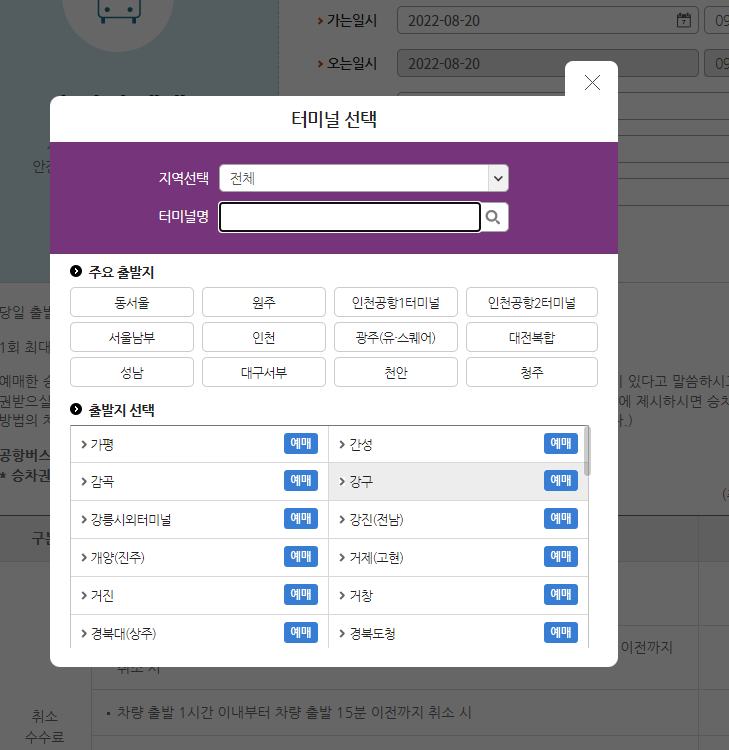Open the 지역선택 dropdown showing 전체

coord(364,178)
